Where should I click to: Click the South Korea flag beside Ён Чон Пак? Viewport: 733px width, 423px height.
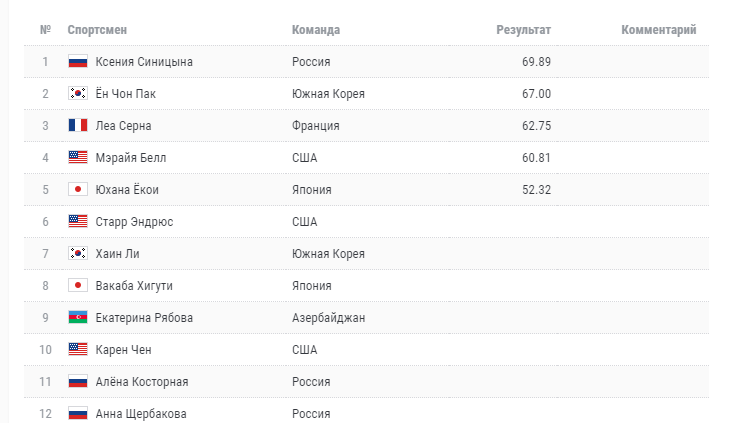pyautogui.click(x=78, y=94)
